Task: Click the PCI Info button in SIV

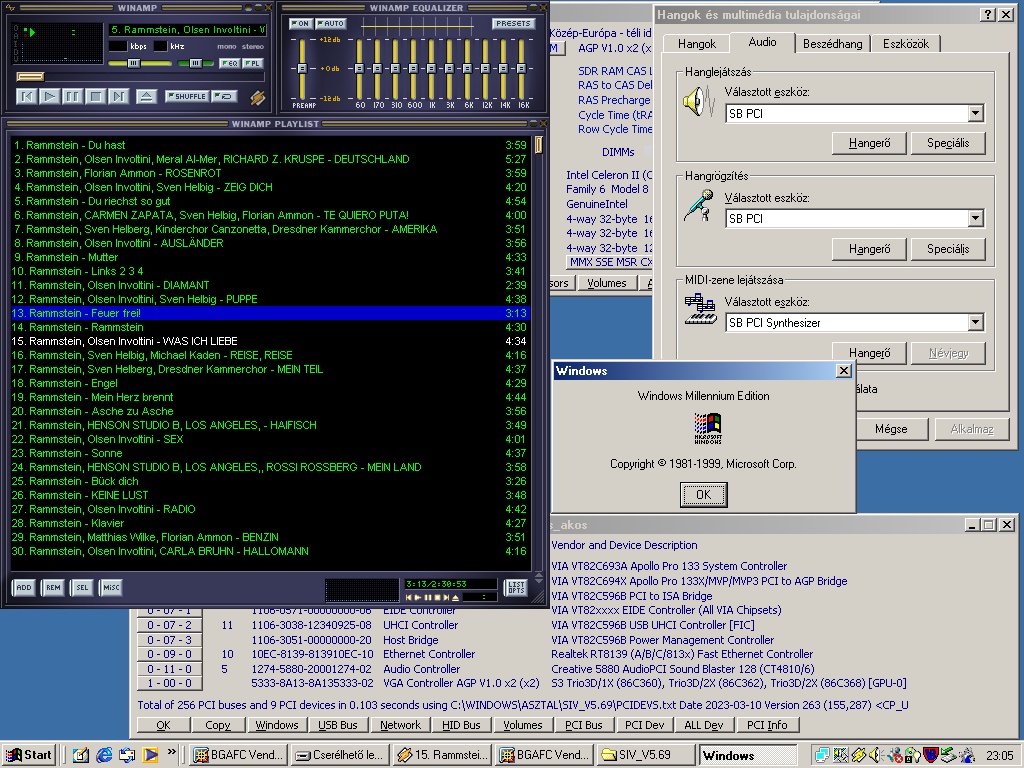Action: 768,725
